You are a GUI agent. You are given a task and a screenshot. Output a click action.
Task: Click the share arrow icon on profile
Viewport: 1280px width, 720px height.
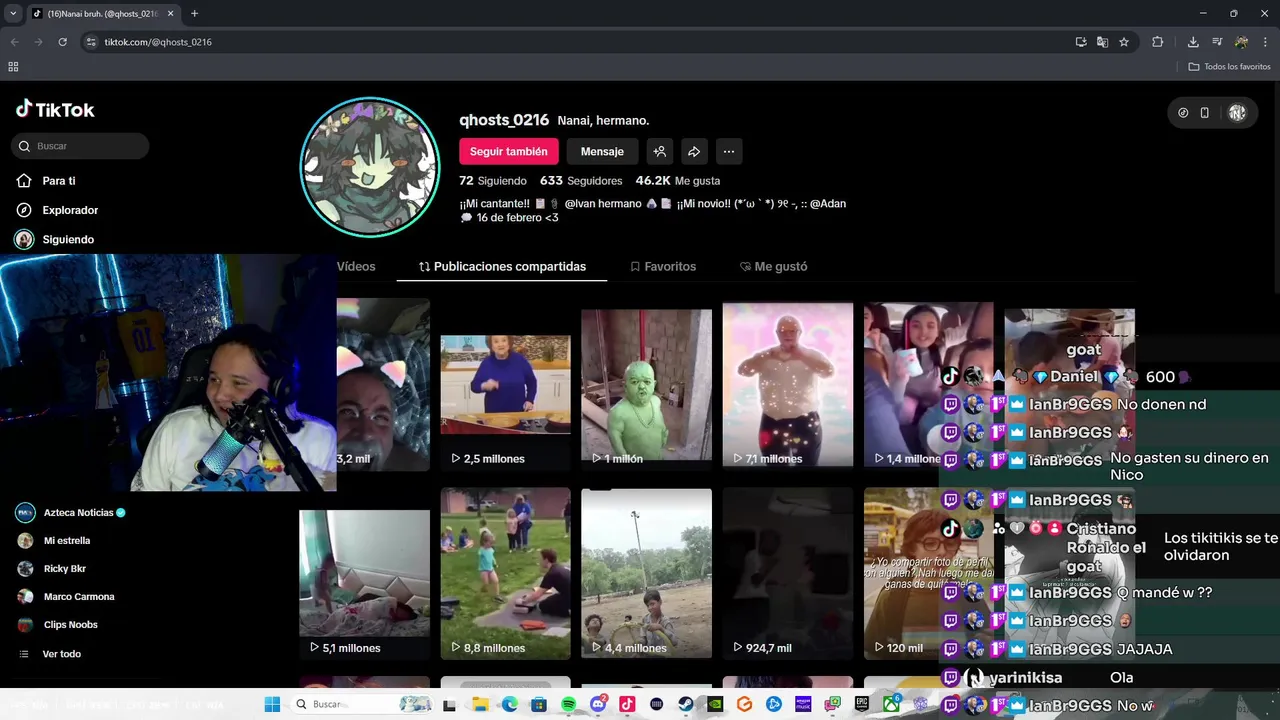click(694, 151)
